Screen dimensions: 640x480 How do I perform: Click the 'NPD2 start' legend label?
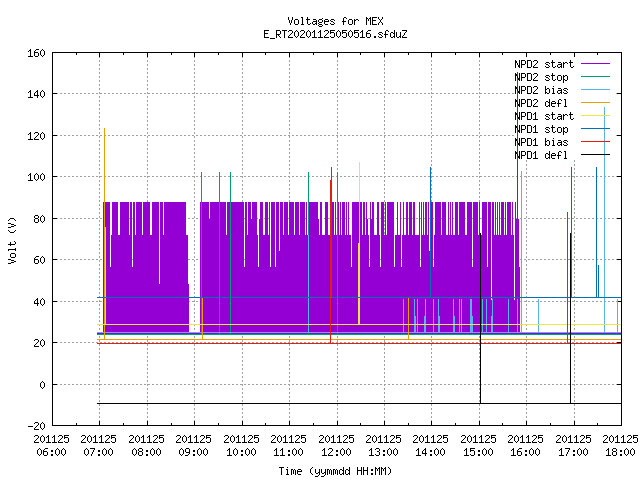[x=544, y=64]
